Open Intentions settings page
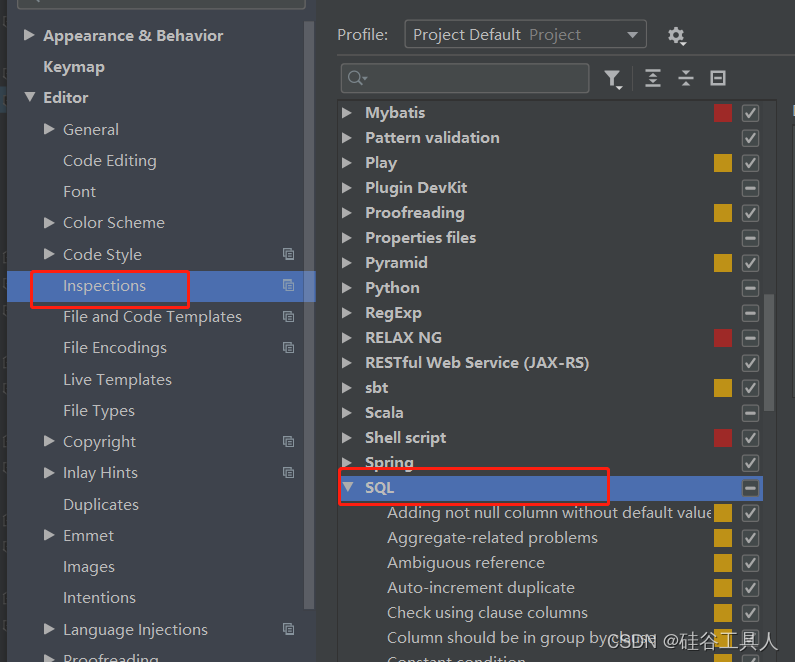795x662 pixels. 99,598
